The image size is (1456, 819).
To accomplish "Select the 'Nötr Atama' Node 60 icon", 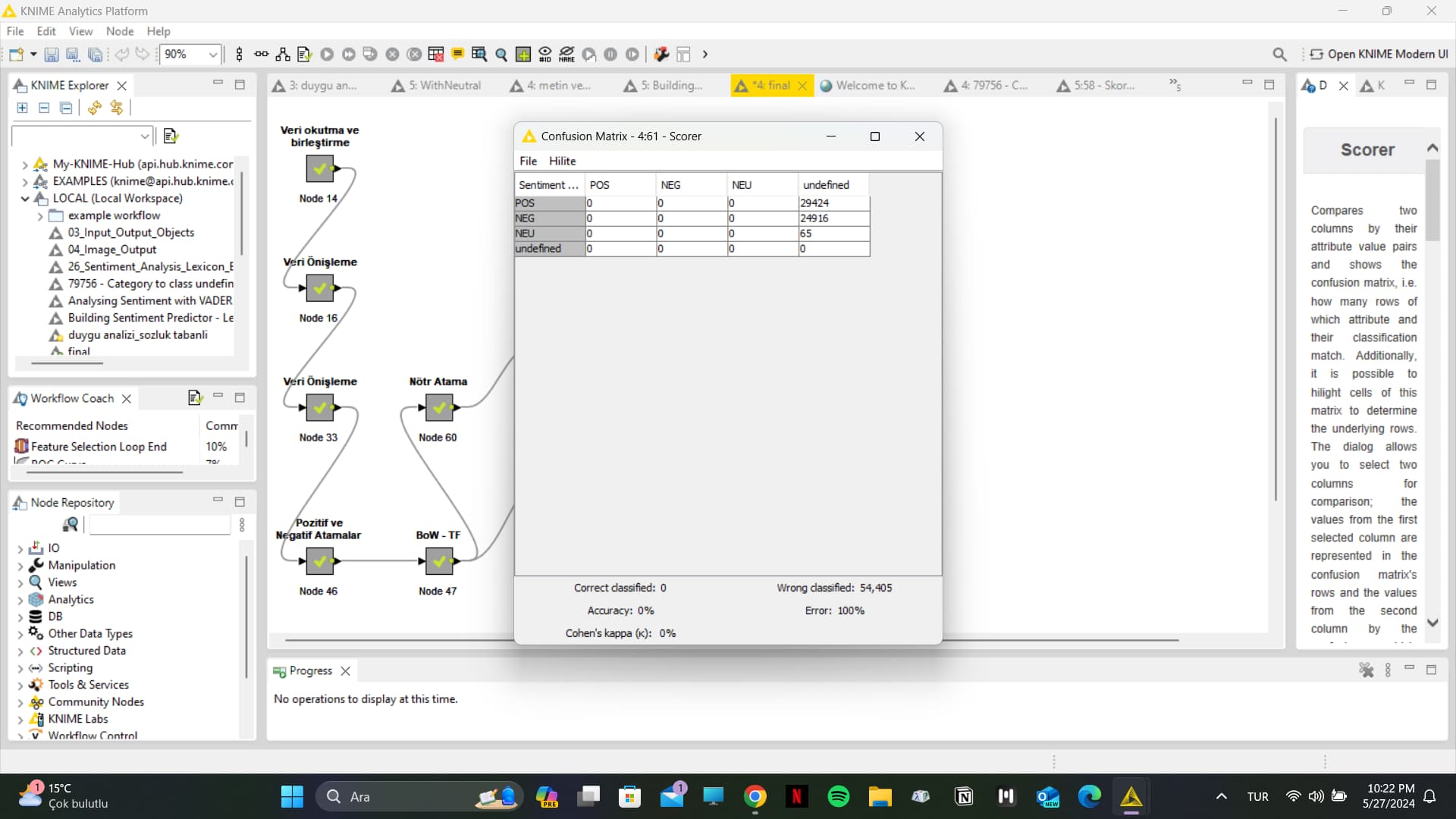I will [x=439, y=408].
